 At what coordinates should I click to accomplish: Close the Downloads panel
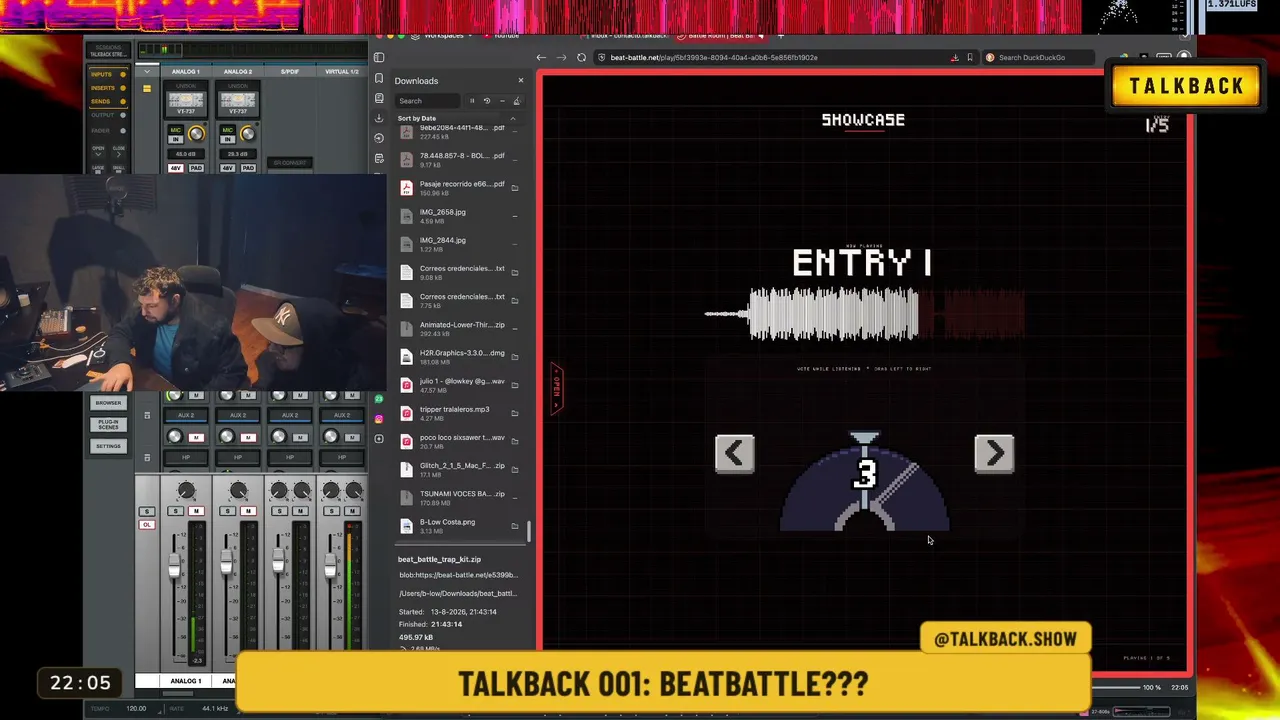click(x=520, y=80)
